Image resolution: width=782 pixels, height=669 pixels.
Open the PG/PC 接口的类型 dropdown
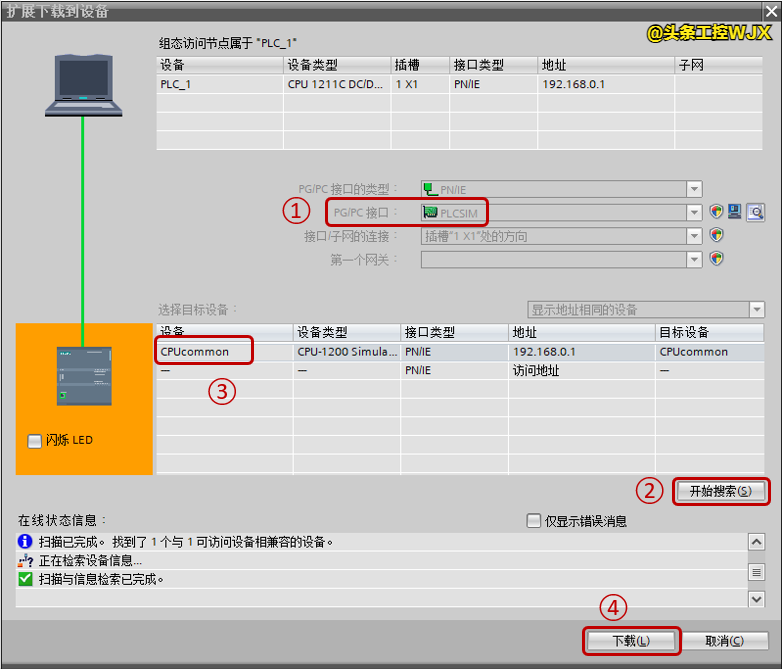(x=694, y=189)
